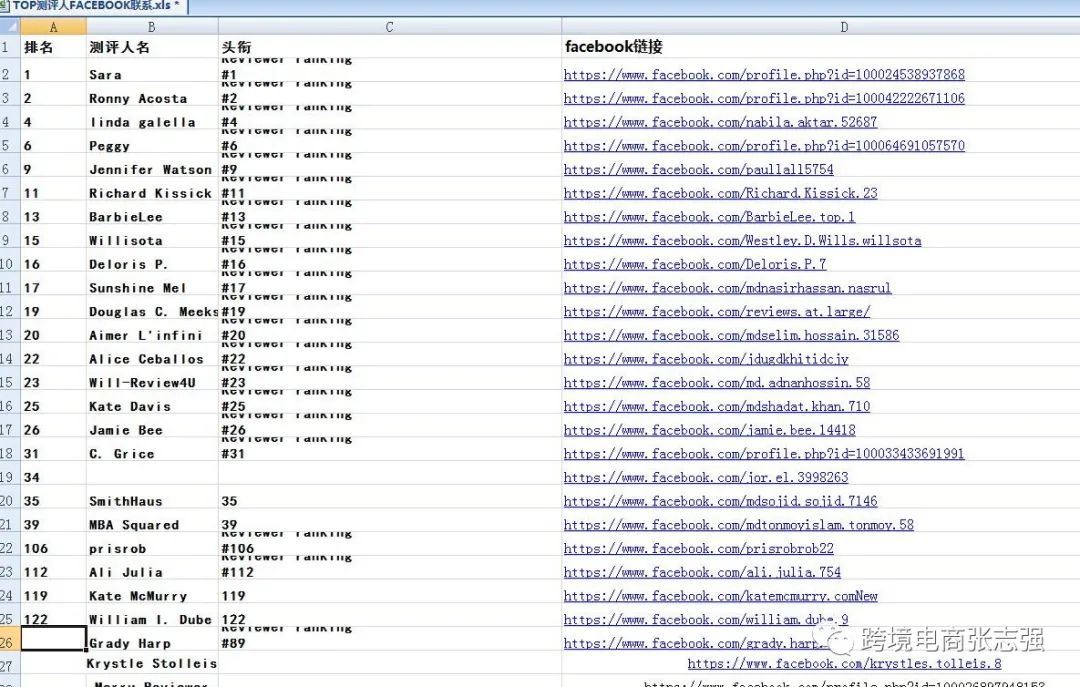This screenshot has height=687, width=1080.
Task: Select column C header
Action: click(389, 27)
